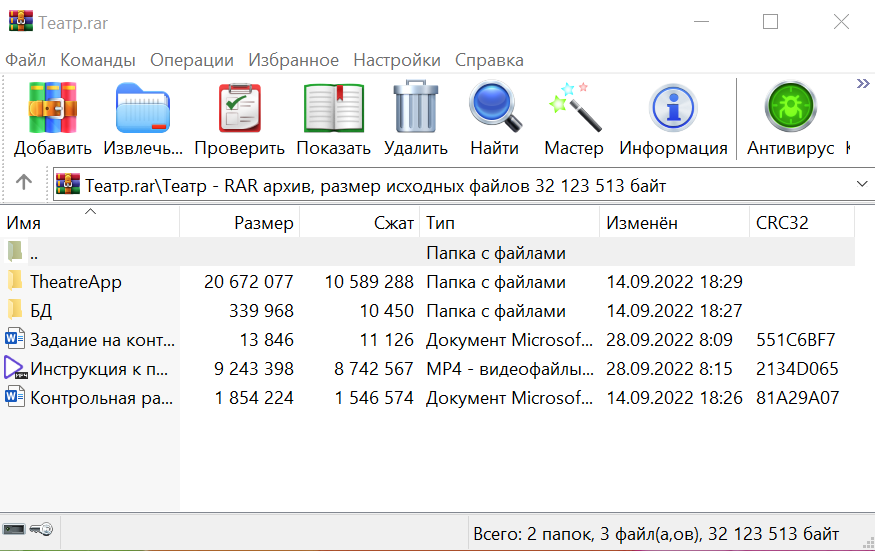Launch Найти (Find) magnifier tool

[x=494, y=108]
